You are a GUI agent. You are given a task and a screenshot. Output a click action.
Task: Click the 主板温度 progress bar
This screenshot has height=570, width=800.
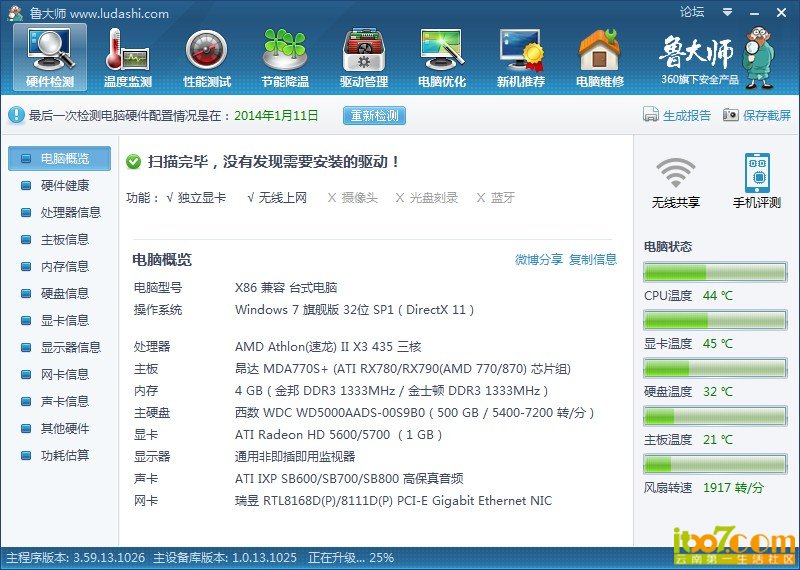715,416
